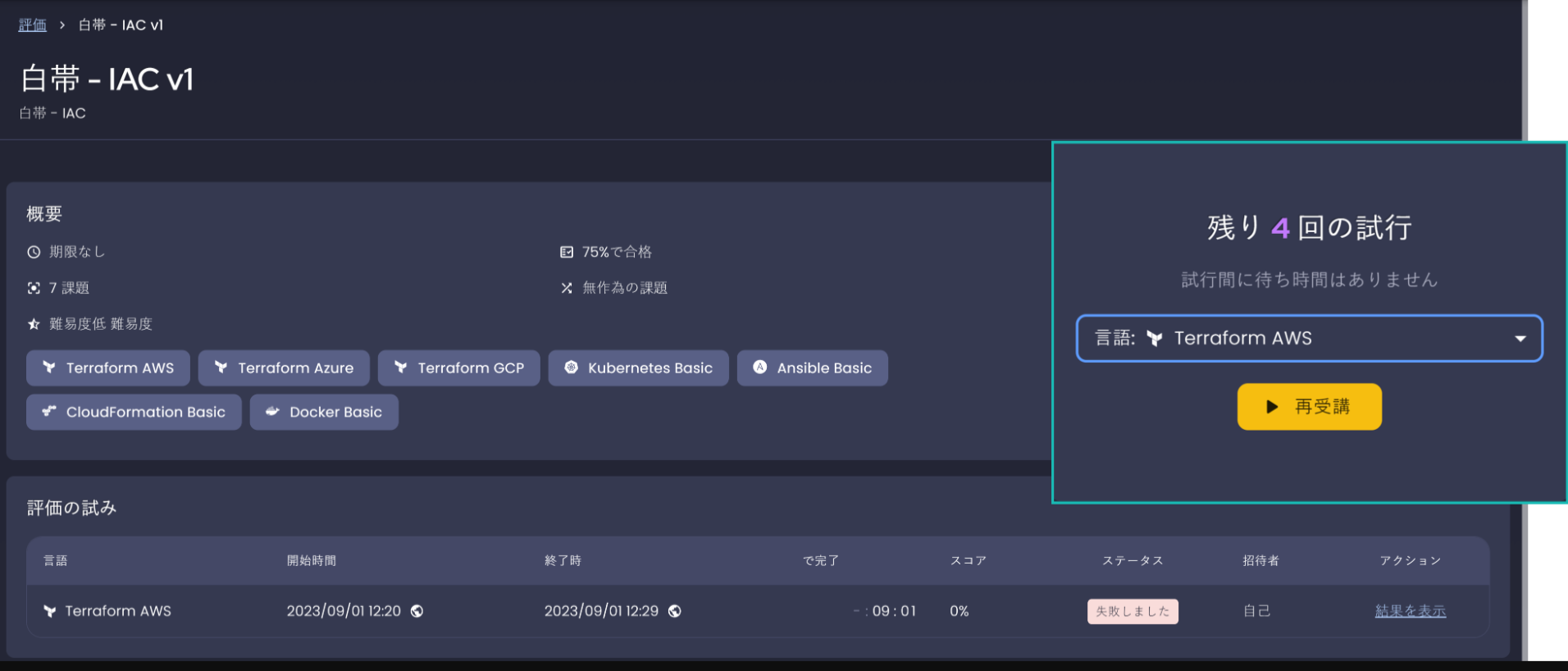1568x671 pixels.
Task: Go back via the 評価 breadcrumb link
Action: (x=32, y=25)
